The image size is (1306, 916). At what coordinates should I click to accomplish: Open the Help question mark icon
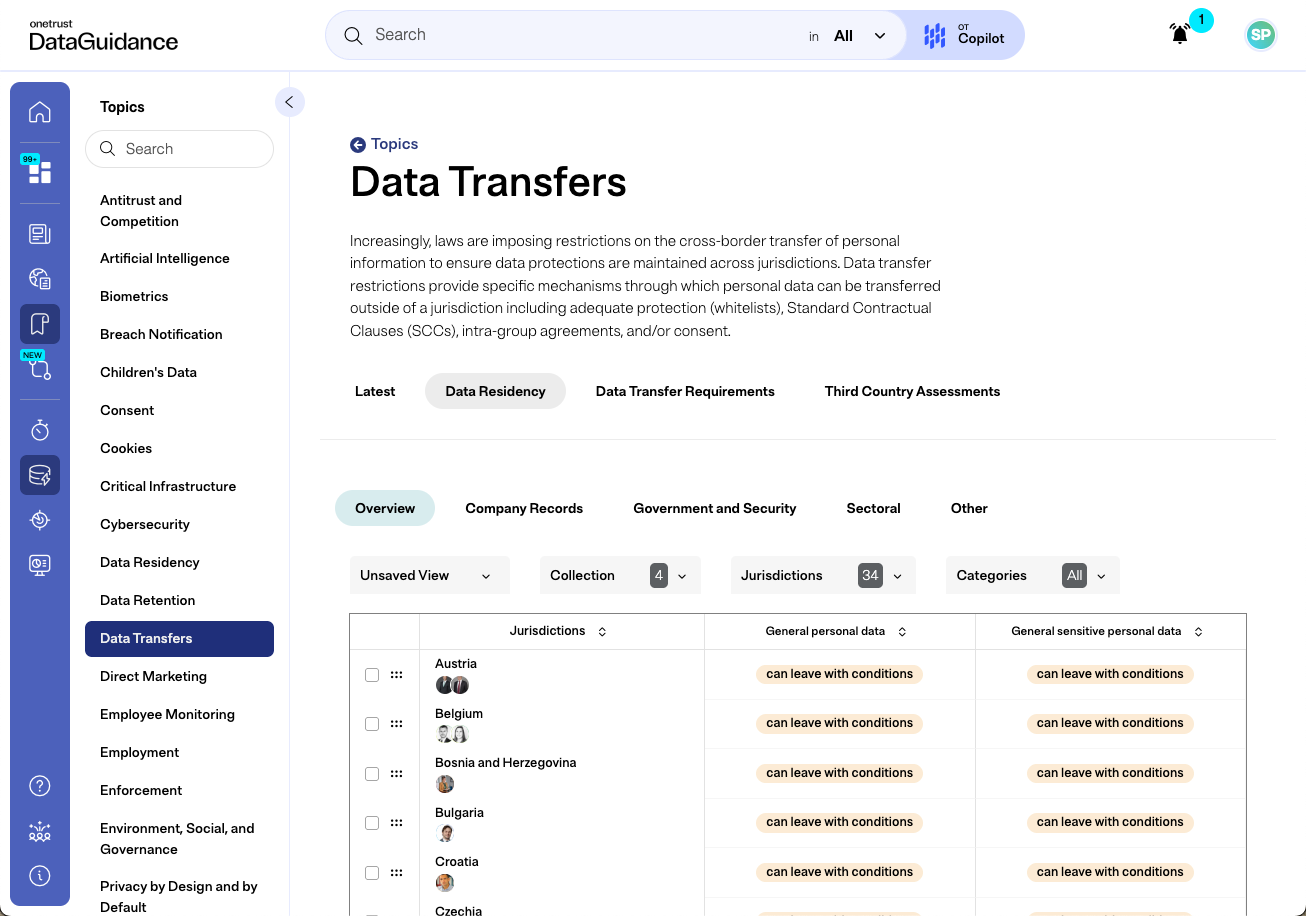(x=39, y=786)
